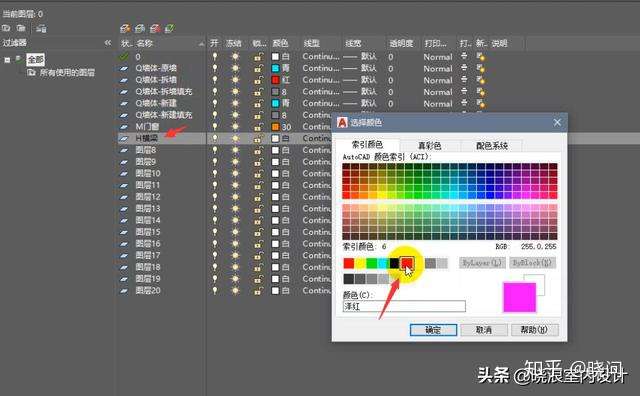Click Continuous linetype of layer 0

pos(321,57)
